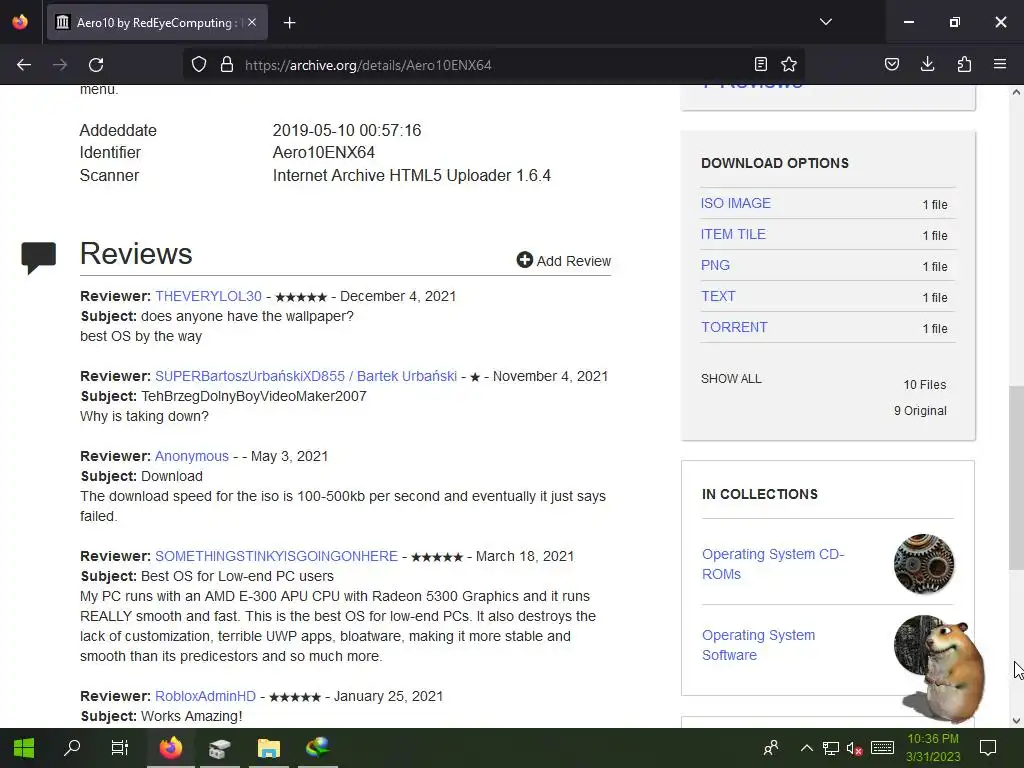Download the ISO IMAGE option
Viewport: 1024px width, 768px height.
pyautogui.click(x=735, y=203)
